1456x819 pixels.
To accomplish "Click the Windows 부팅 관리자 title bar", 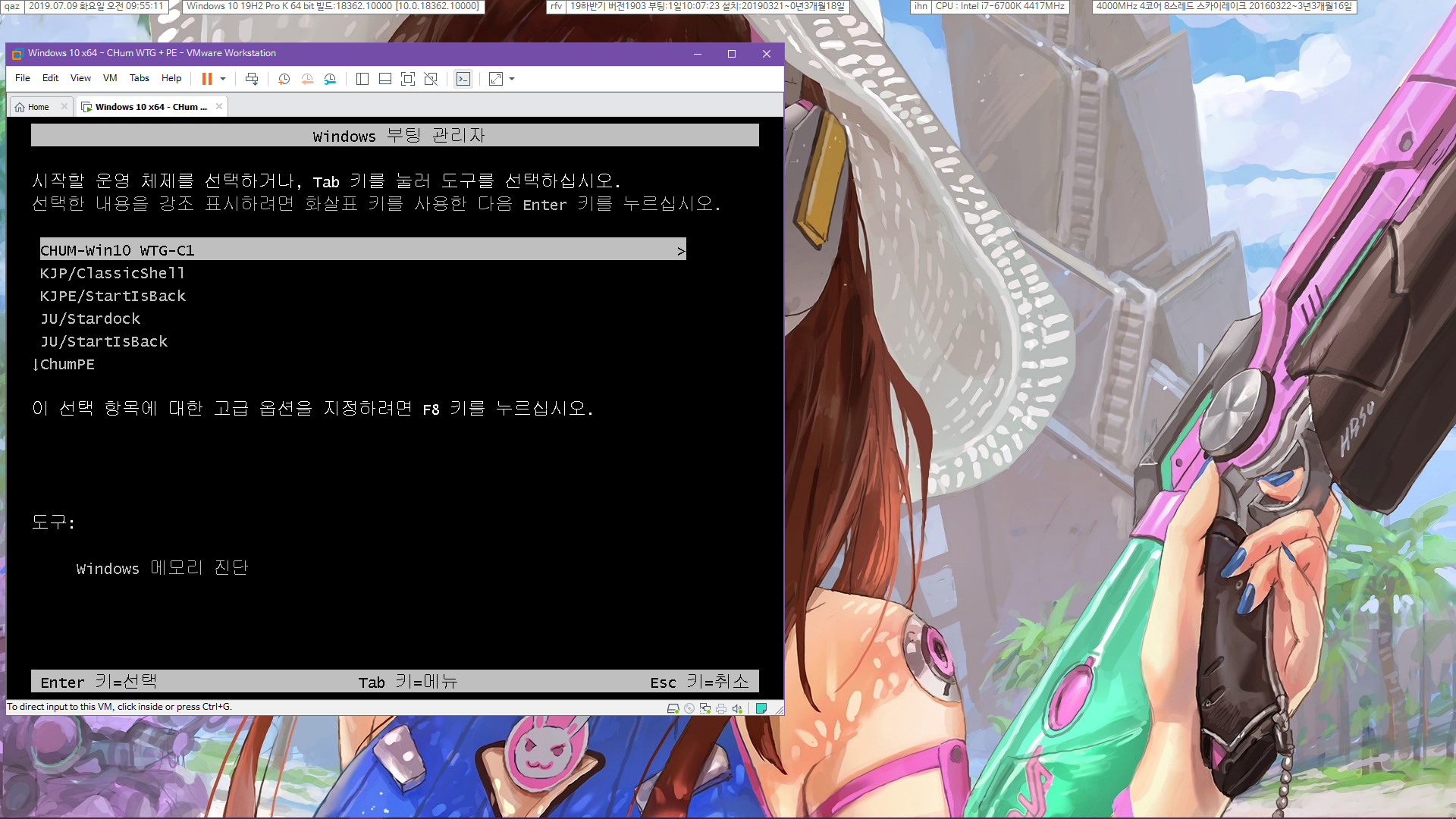I will coord(395,135).
